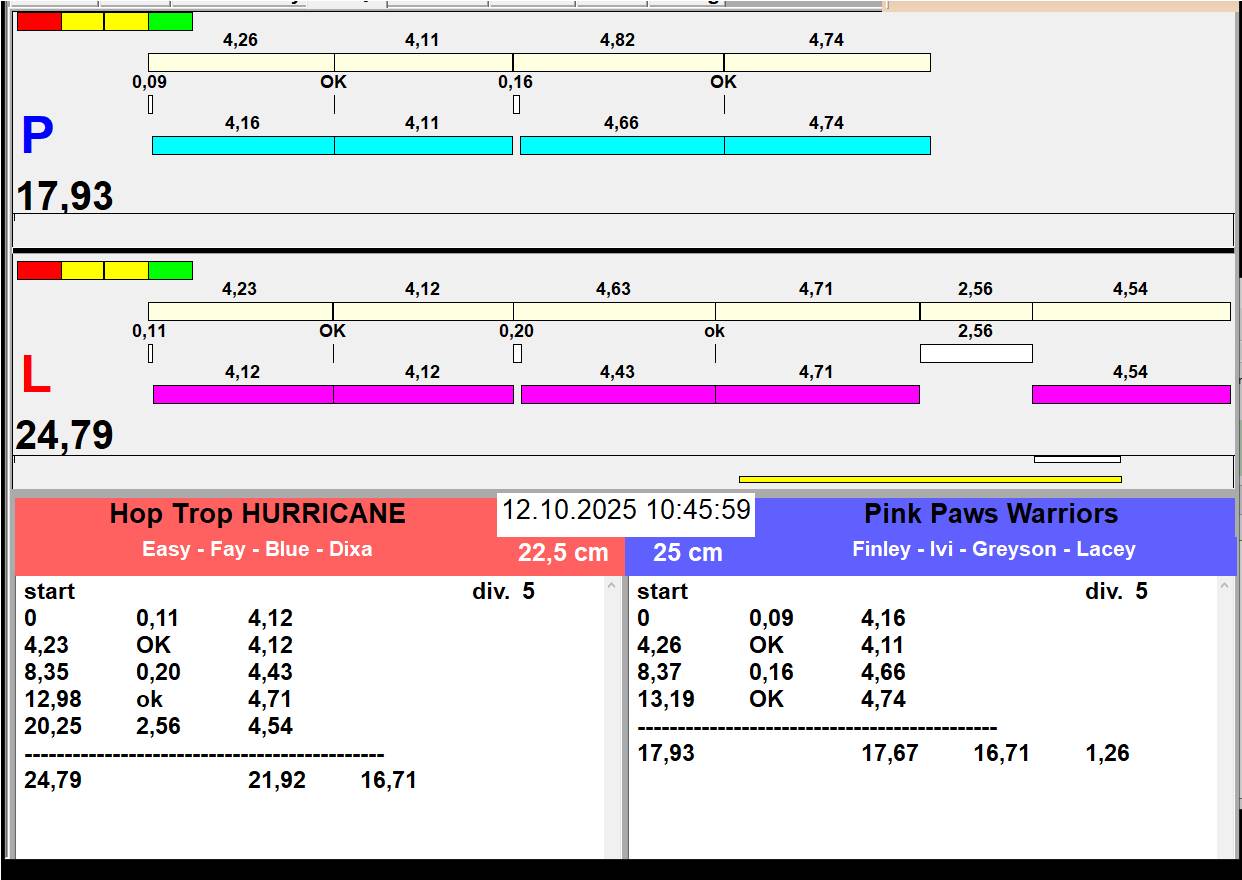Click the green start light in P lane
The width and height of the screenshot is (1242, 880).
coord(170,22)
